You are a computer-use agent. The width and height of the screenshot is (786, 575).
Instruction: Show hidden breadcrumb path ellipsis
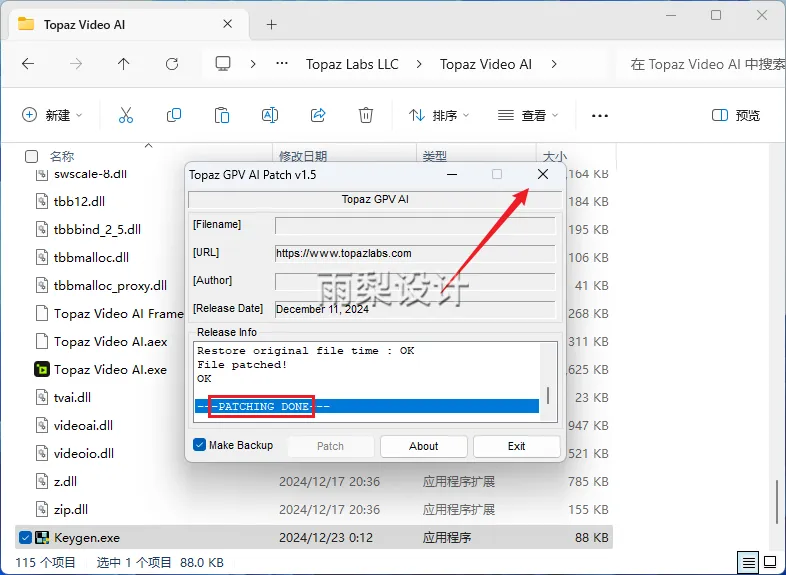click(x=282, y=64)
